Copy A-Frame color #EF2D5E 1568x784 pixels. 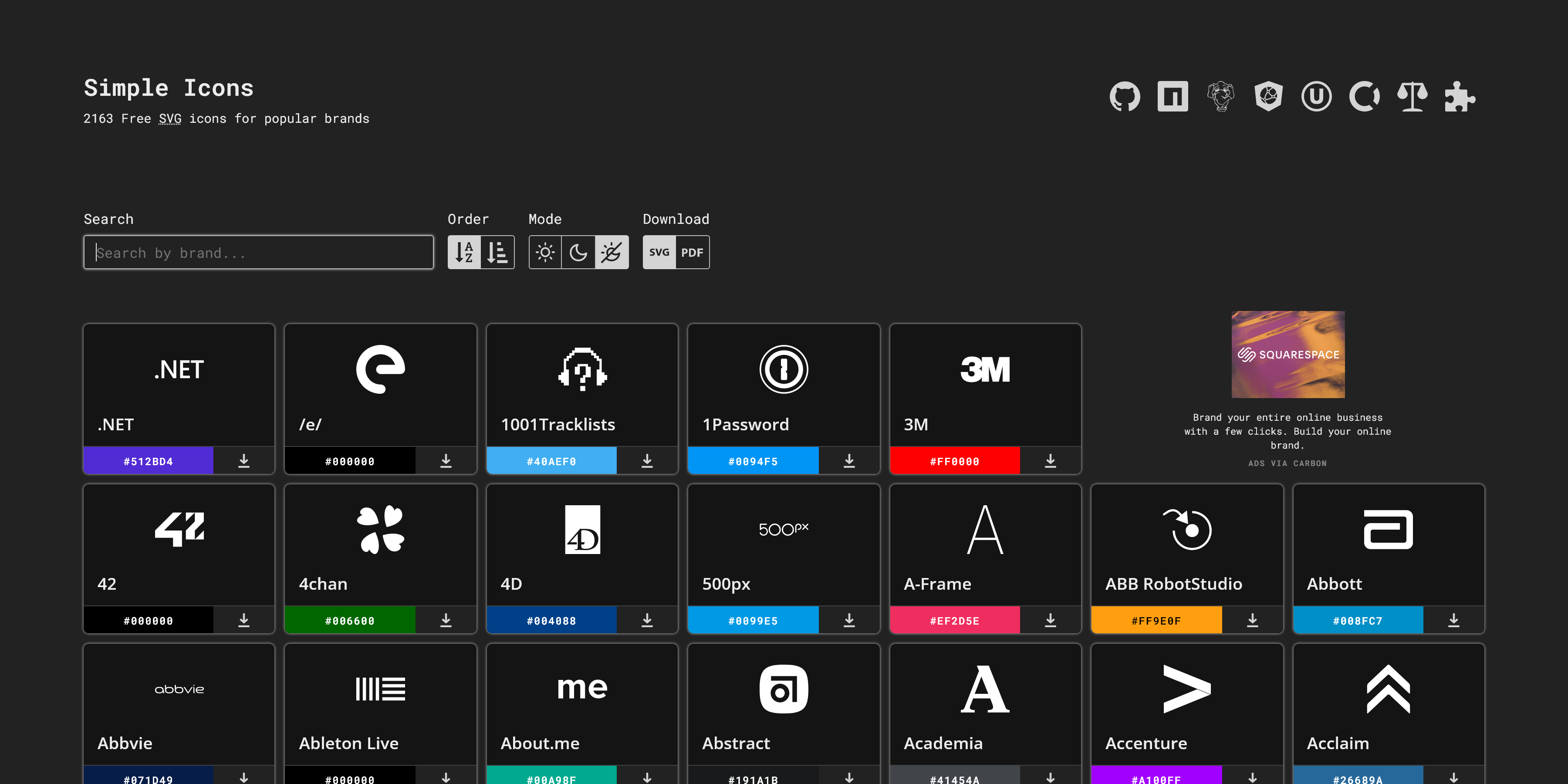[955, 620]
